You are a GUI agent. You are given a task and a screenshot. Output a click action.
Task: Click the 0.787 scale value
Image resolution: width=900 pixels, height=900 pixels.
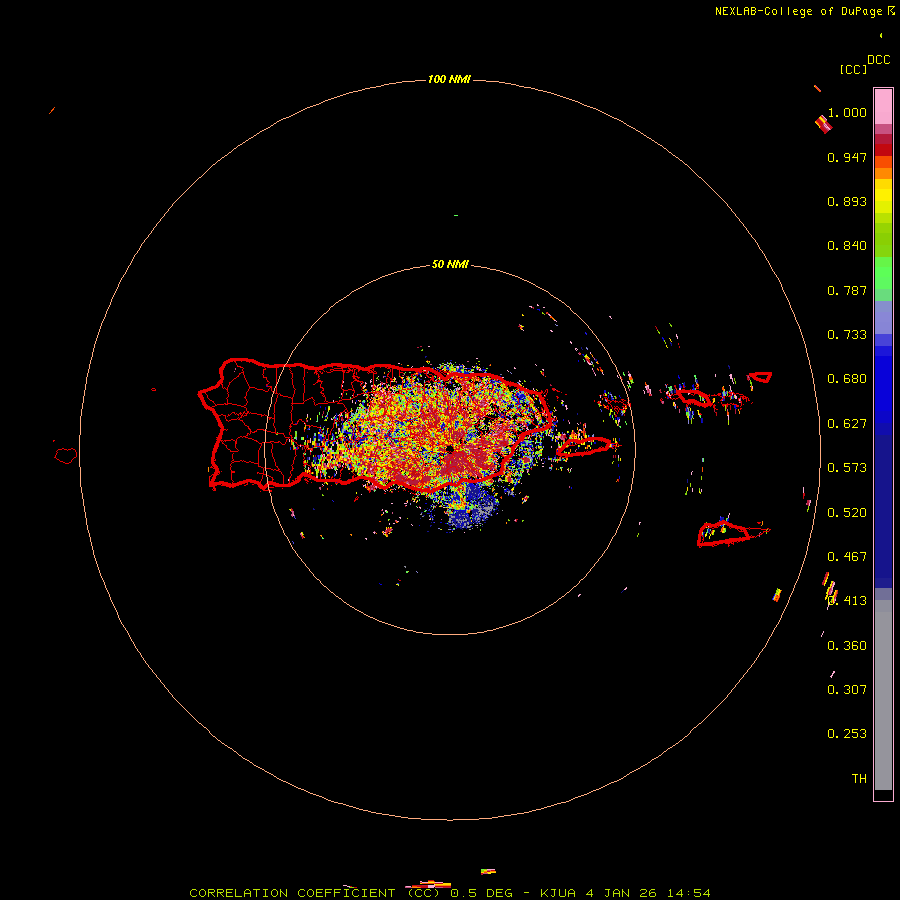(x=847, y=290)
